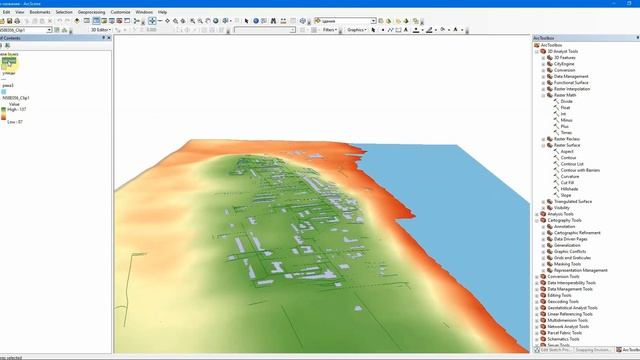This screenshot has width=640, height=360.
Task: Select the Graphics pointer arrow tool
Action: (x=373, y=30)
